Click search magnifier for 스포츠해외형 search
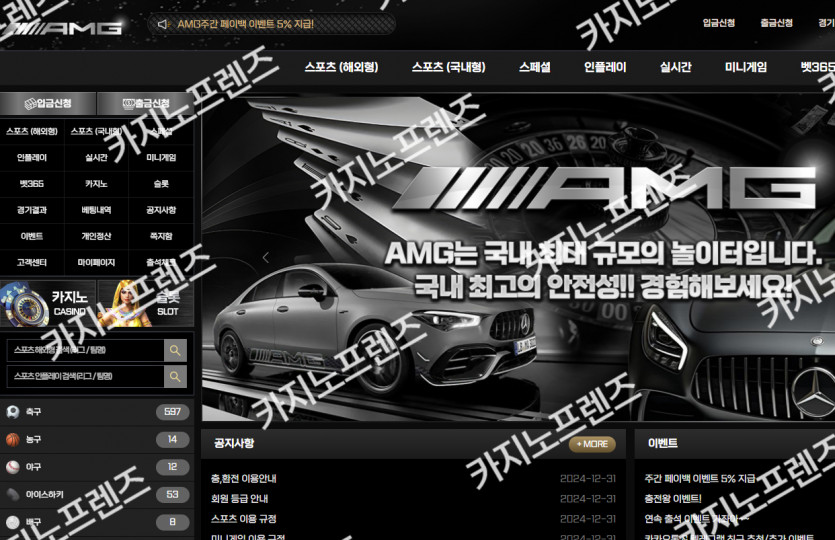This screenshot has height=540, width=835. point(175,350)
